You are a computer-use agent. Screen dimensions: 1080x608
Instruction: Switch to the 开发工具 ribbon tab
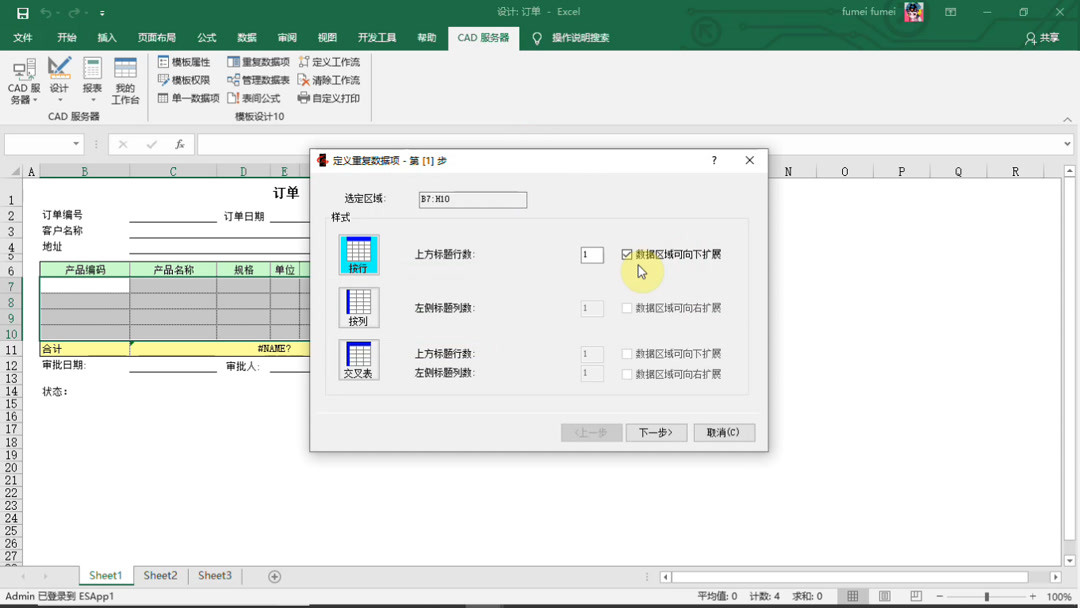tap(379, 37)
